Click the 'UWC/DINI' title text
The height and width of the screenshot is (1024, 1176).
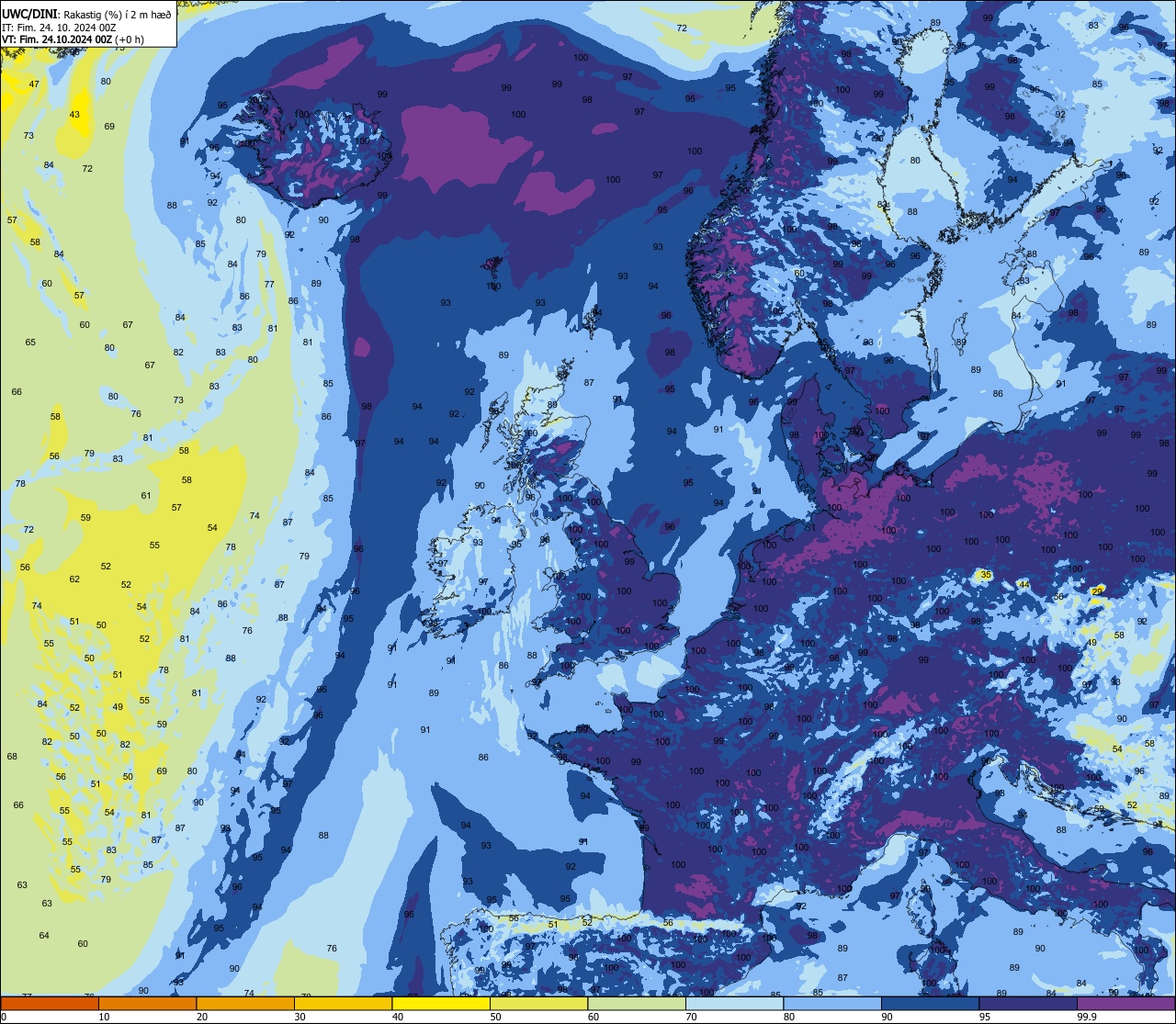(x=29, y=16)
